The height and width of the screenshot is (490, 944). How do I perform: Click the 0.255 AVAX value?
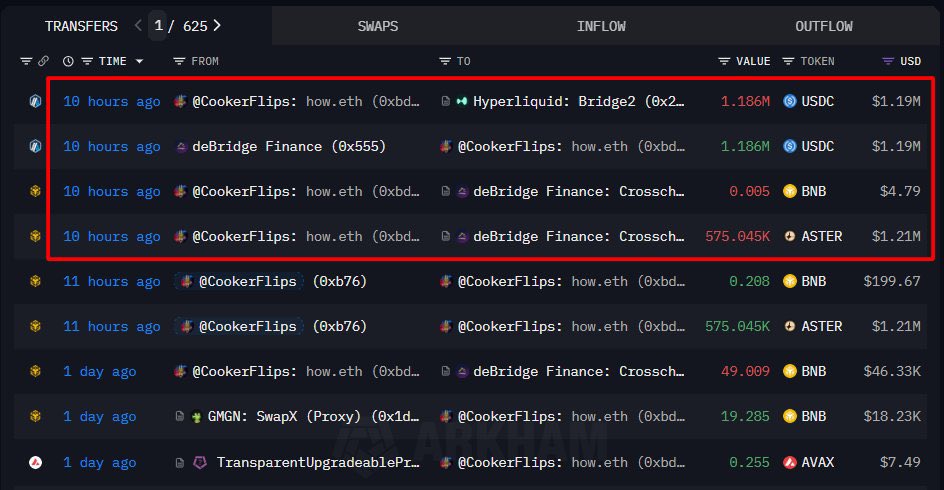(x=750, y=462)
